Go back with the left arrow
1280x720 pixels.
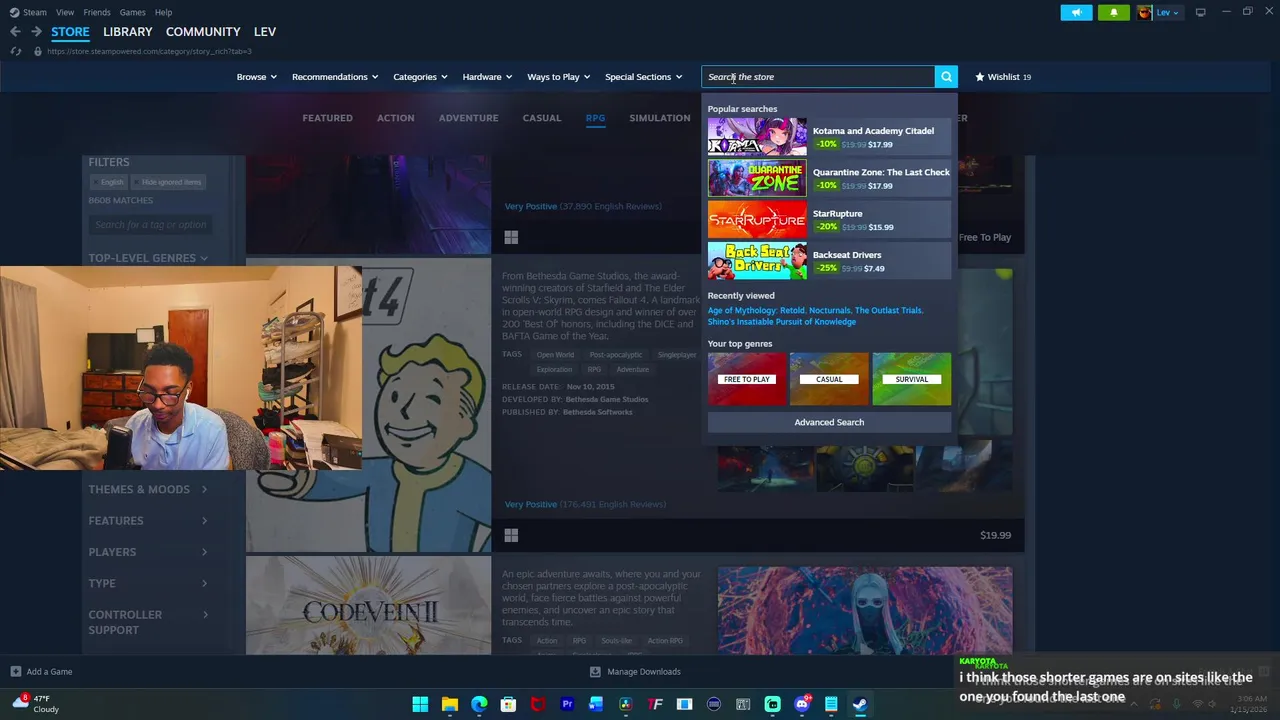pyautogui.click(x=15, y=32)
